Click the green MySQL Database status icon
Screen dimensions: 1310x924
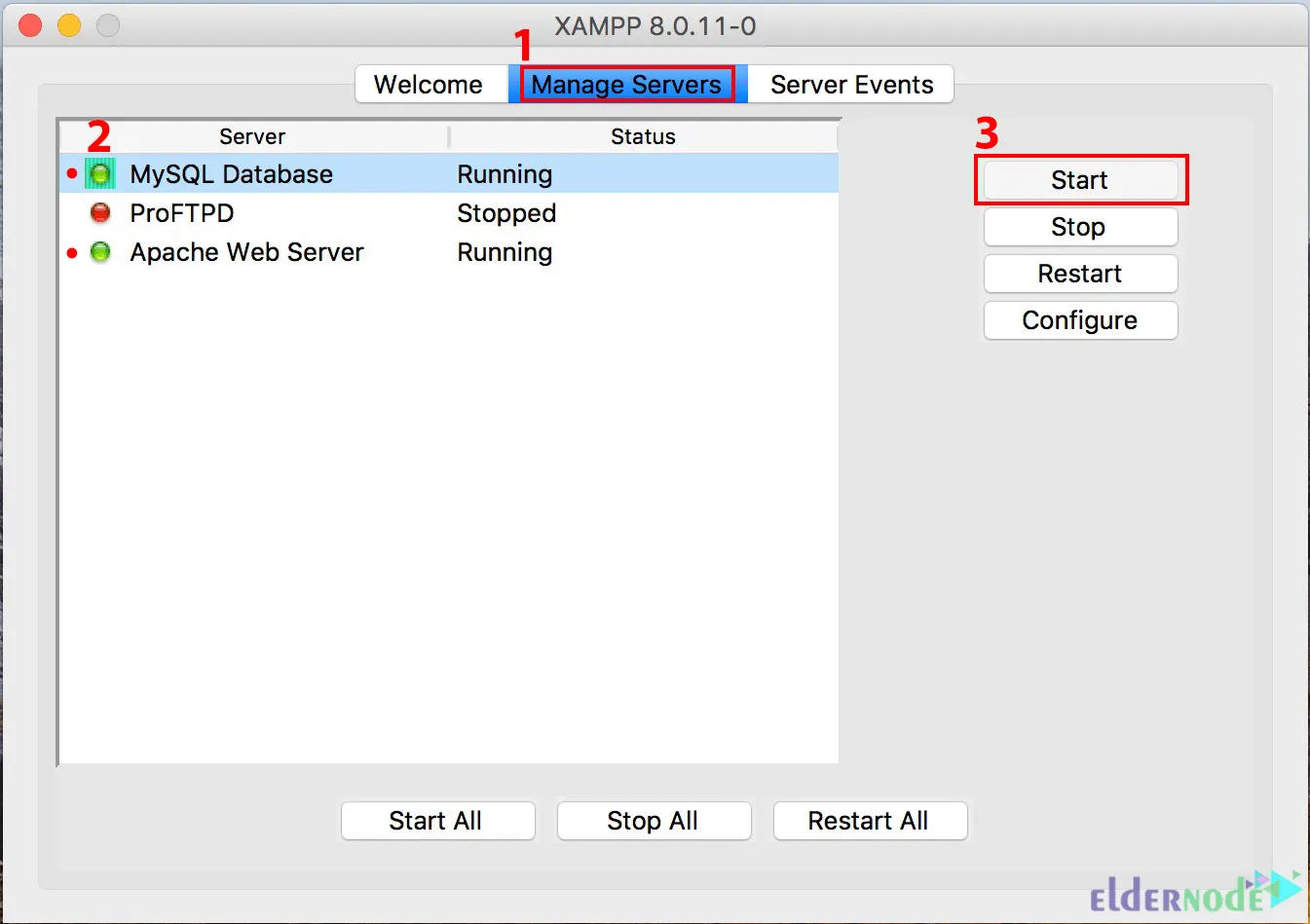click(x=100, y=174)
